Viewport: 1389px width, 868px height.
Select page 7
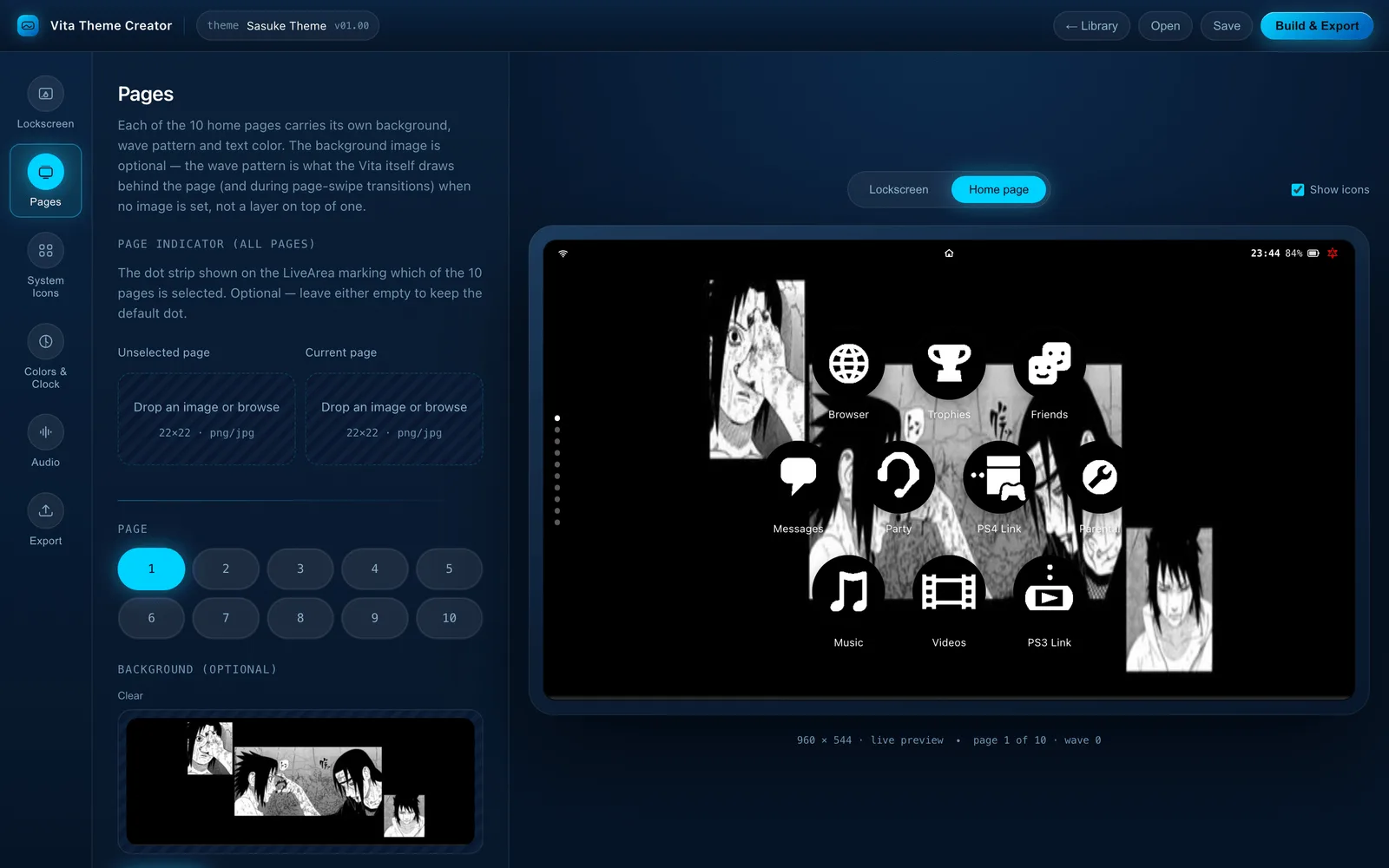pos(226,618)
